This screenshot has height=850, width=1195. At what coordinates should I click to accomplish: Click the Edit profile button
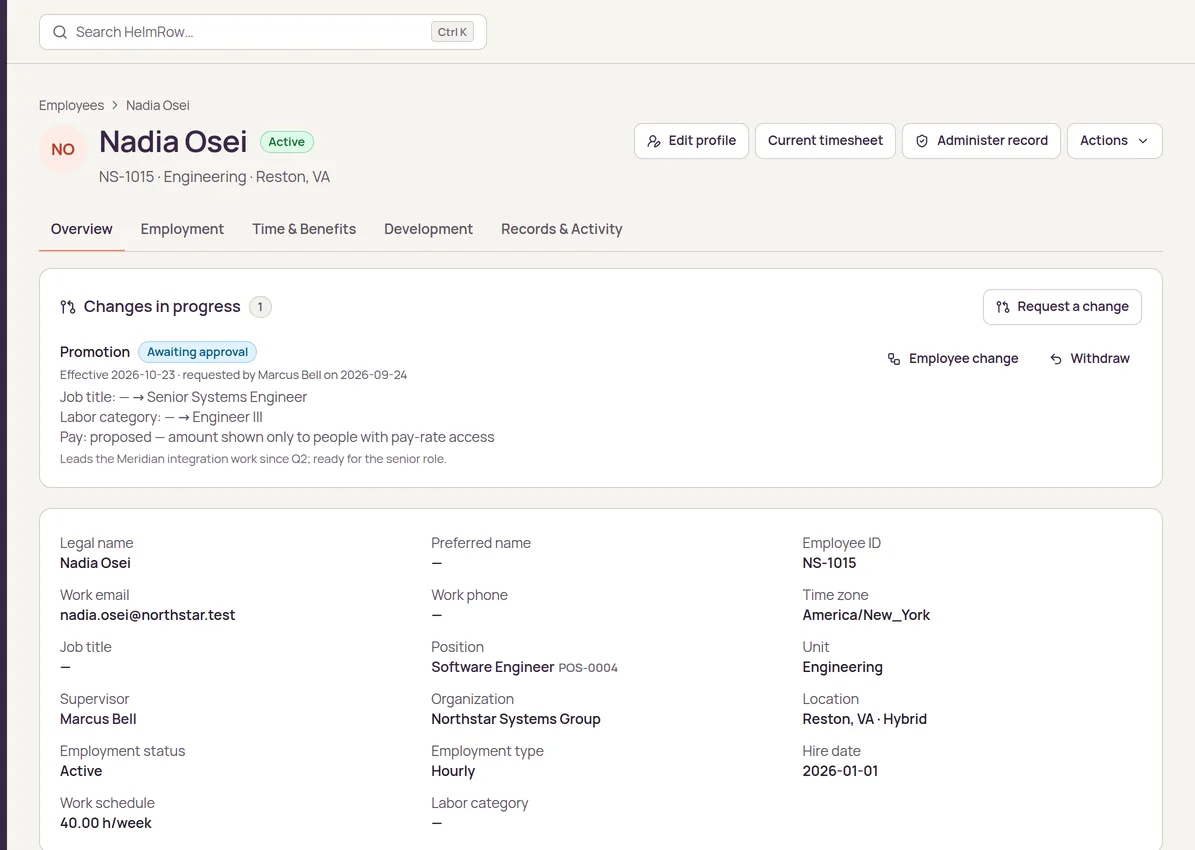click(691, 141)
